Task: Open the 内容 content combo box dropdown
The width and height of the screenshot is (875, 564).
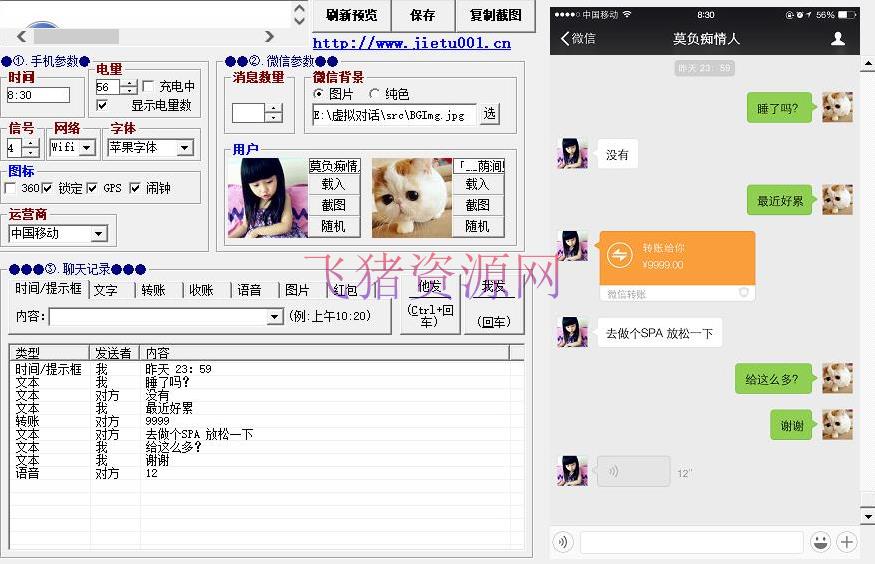Action: point(274,317)
